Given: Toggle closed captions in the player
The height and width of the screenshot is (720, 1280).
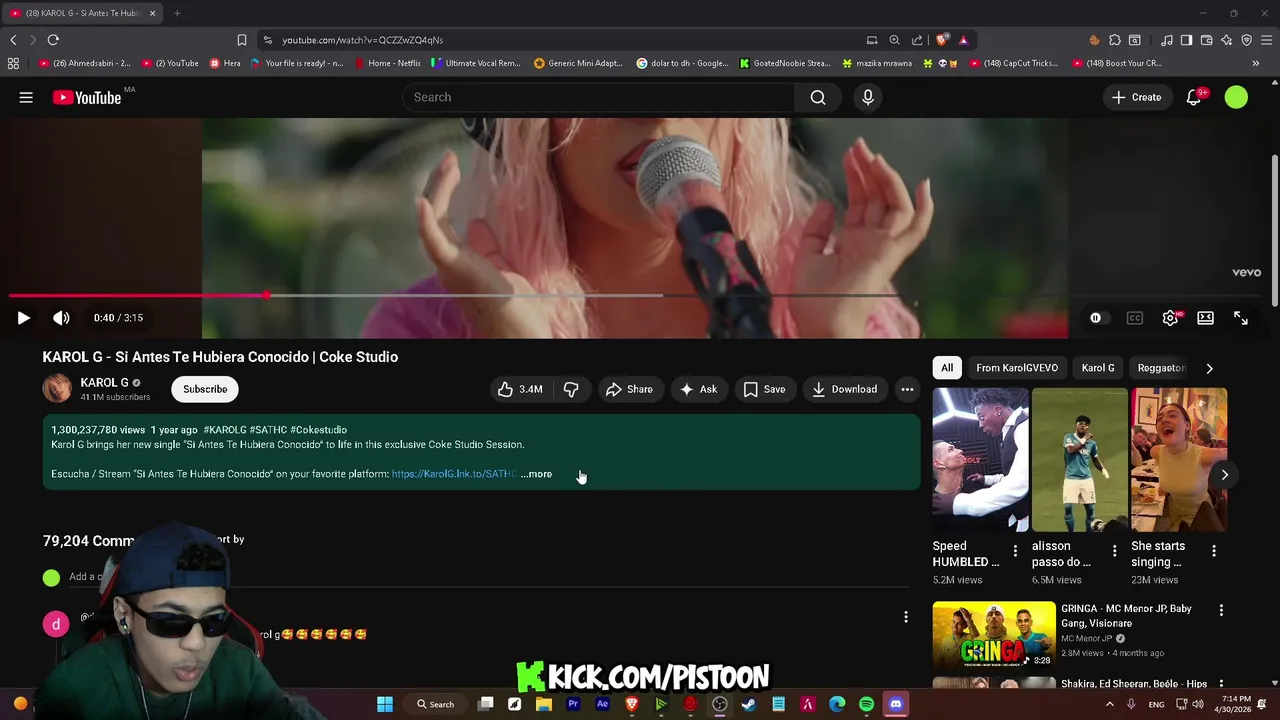Looking at the screenshot, I should point(1134,318).
